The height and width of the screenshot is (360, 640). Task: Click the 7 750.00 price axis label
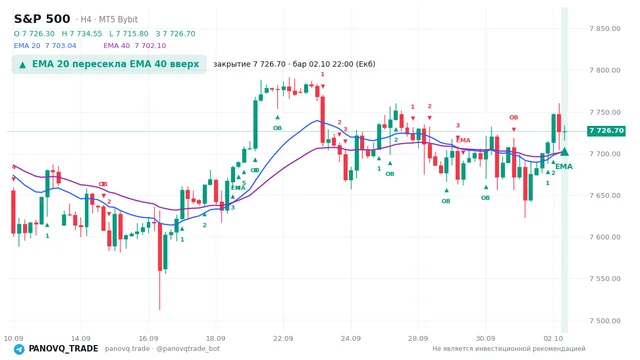coord(605,112)
